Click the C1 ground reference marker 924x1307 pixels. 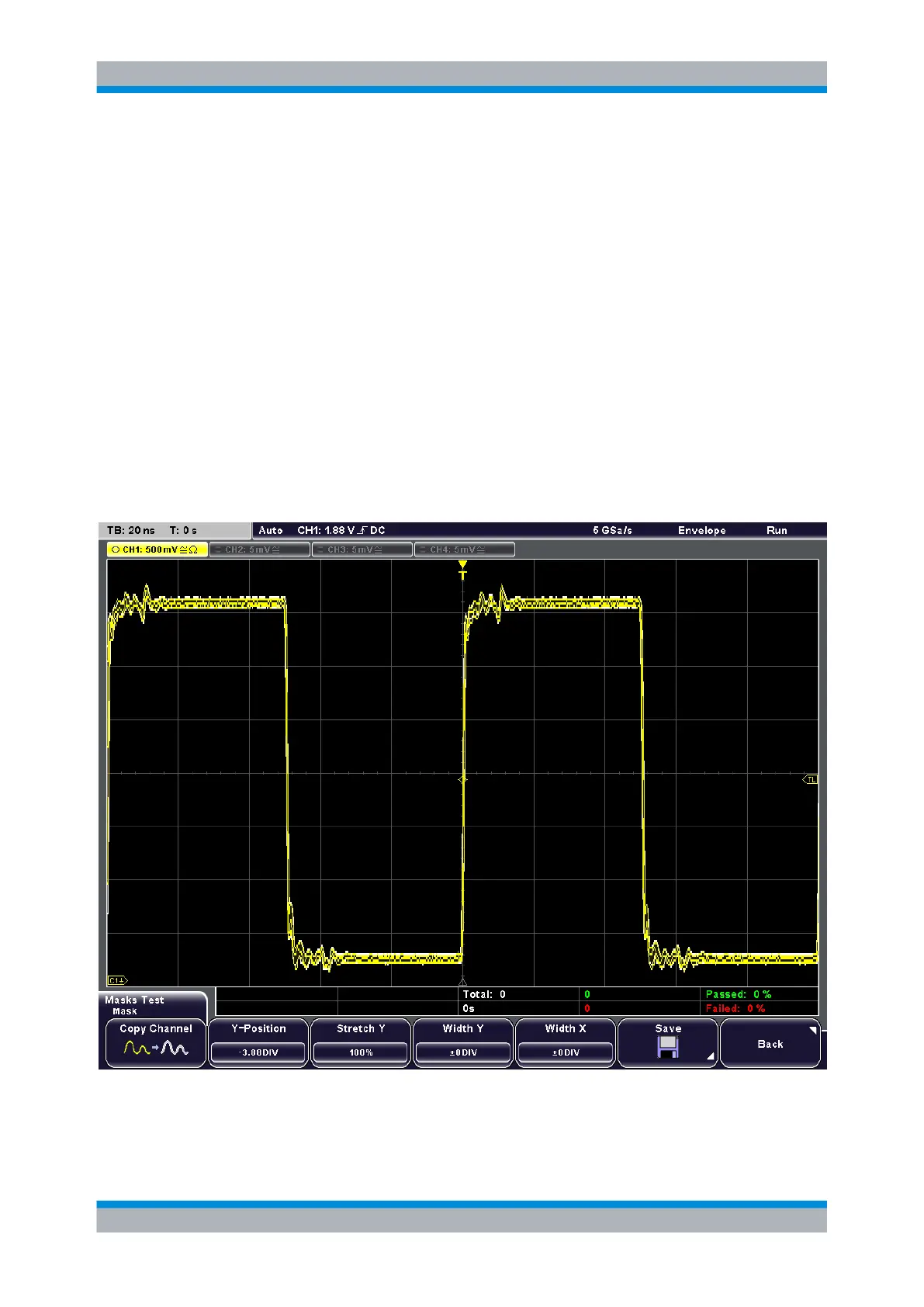click(x=117, y=980)
